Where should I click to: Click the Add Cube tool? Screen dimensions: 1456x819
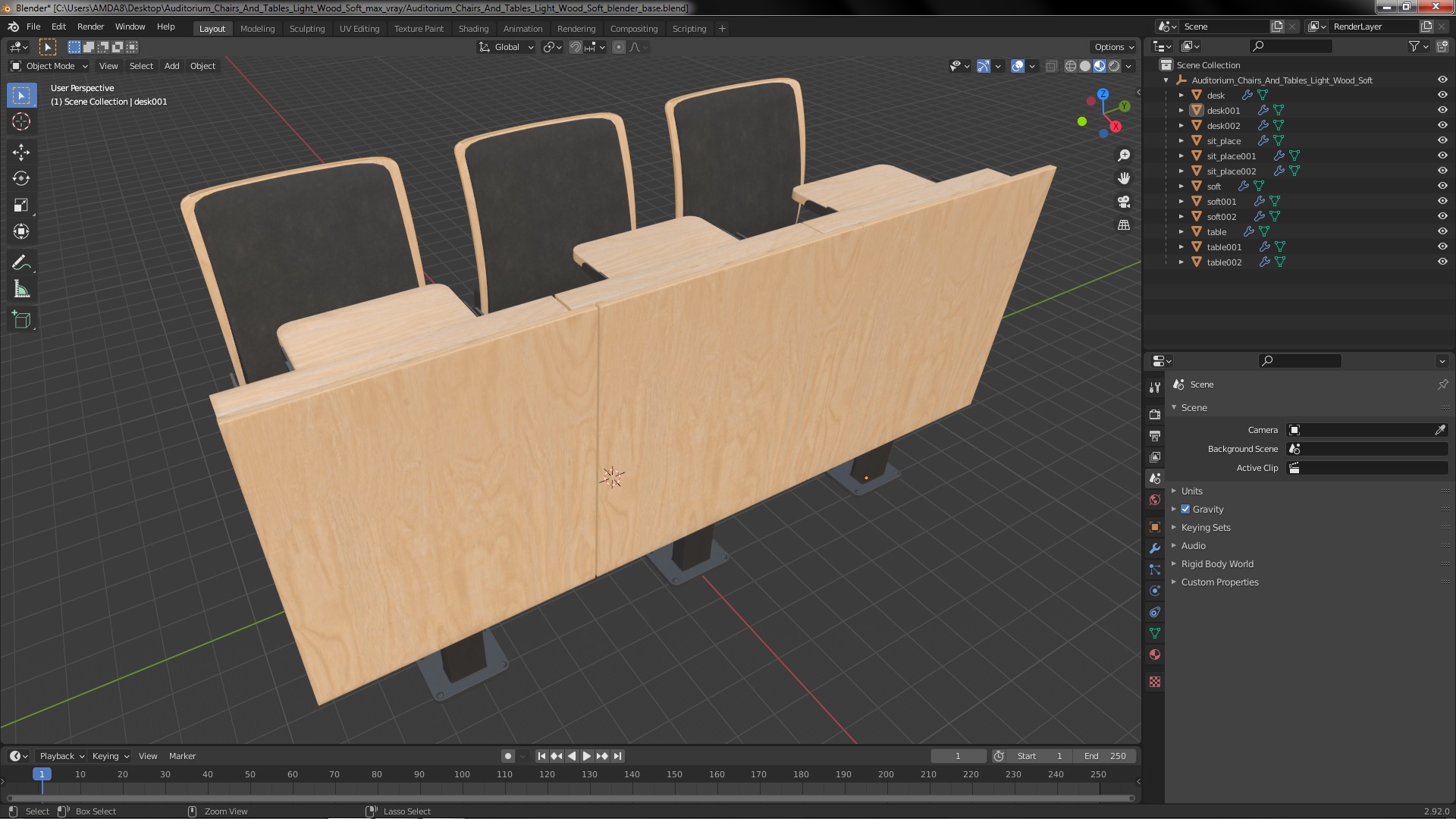pyautogui.click(x=21, y=320)
